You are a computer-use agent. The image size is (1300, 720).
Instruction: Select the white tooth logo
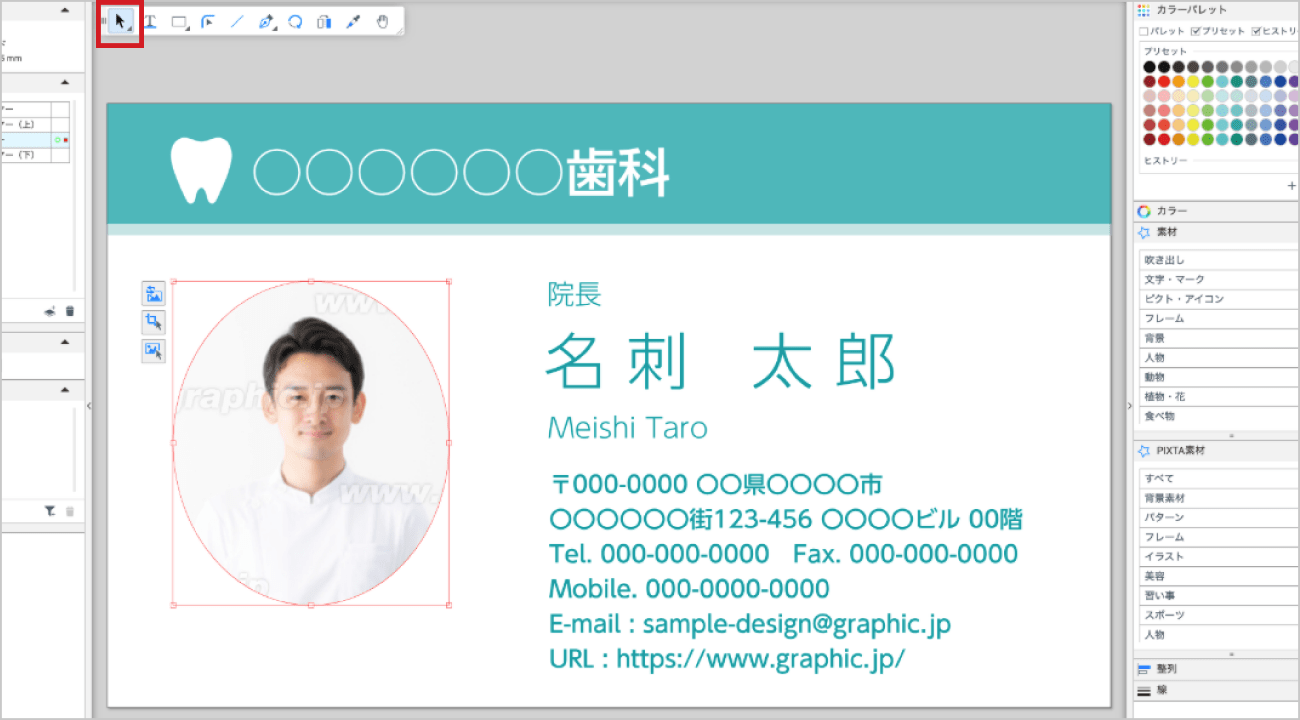click(201, 171)
